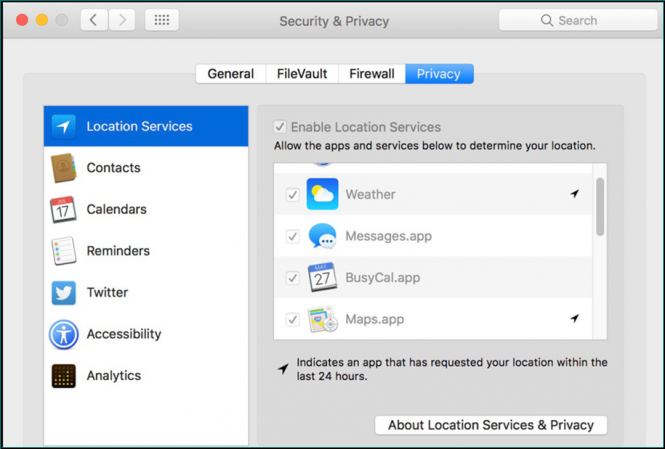This screenshot has height=449, width=665.
Task: Select the Analytics icon in sidebar
Action: tap(64, 376)
